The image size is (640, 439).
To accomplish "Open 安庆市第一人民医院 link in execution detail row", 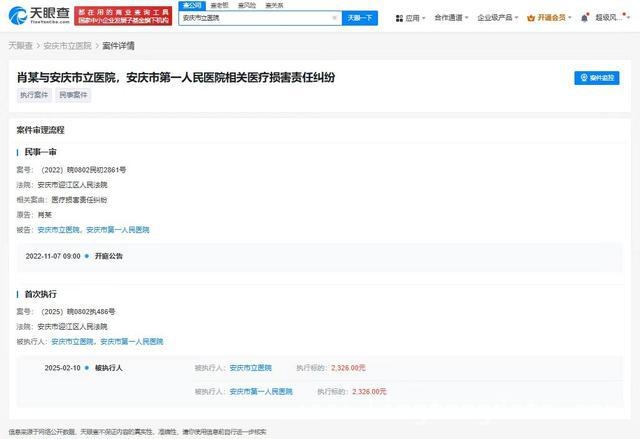I will point(261,392).
